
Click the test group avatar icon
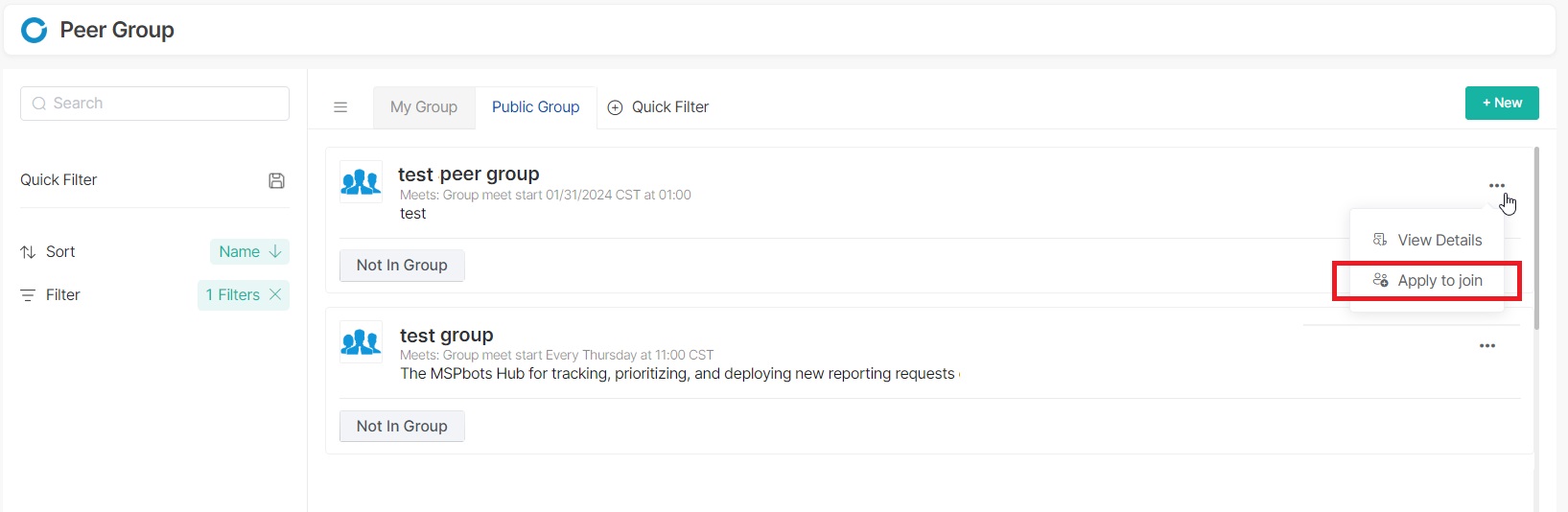point(362,341)
